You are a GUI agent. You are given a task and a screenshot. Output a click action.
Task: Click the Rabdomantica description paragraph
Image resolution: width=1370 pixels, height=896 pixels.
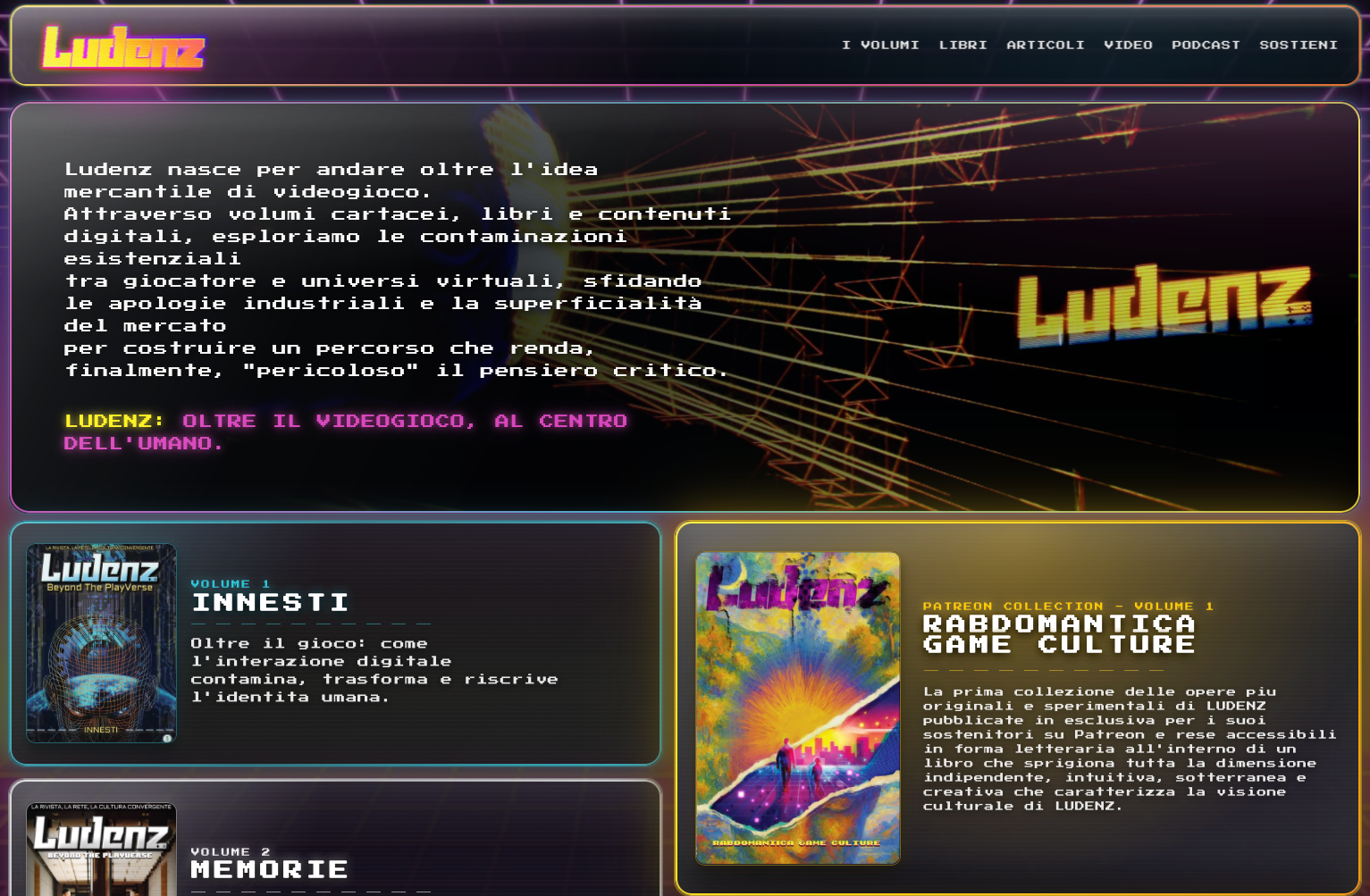click(x=1130, y=749)
